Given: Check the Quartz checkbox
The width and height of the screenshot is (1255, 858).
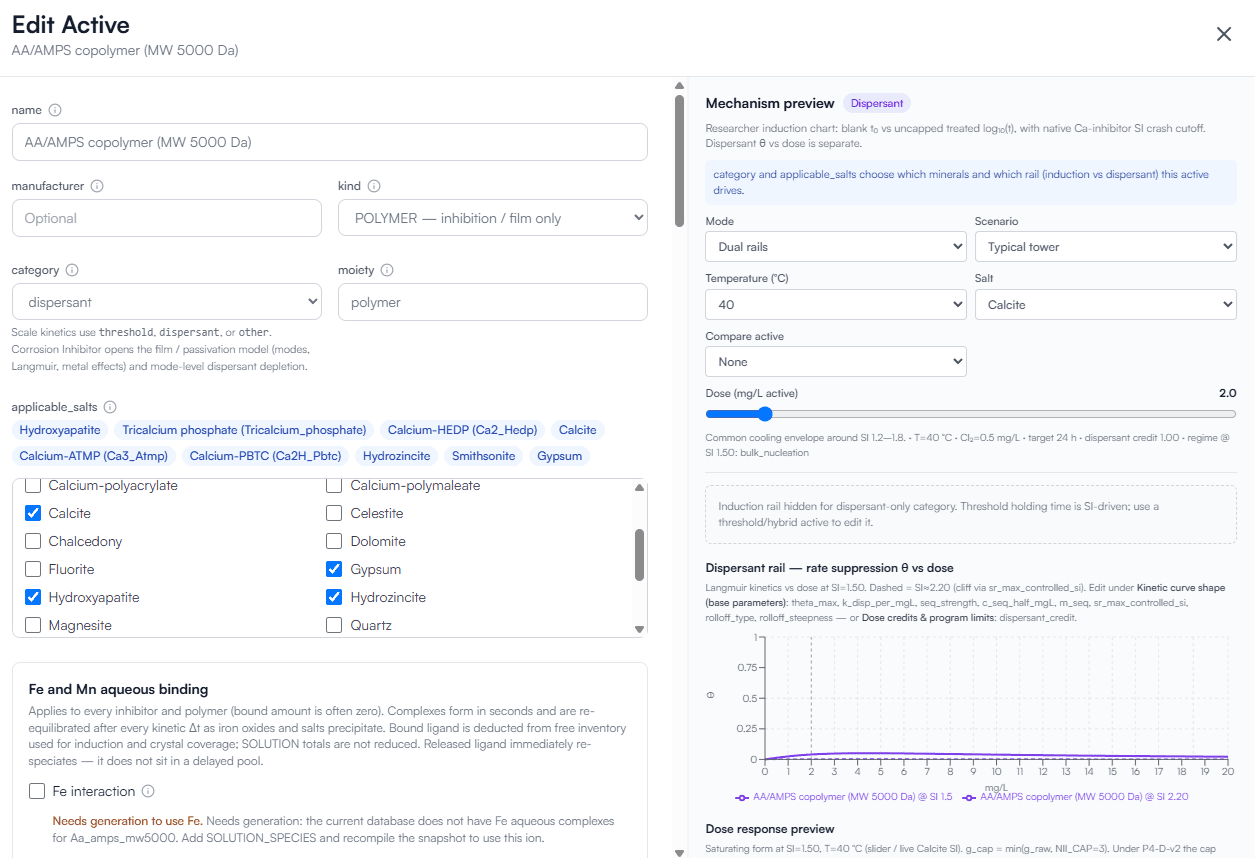Looking at the screenshot, I should click(x=335, y=625).
